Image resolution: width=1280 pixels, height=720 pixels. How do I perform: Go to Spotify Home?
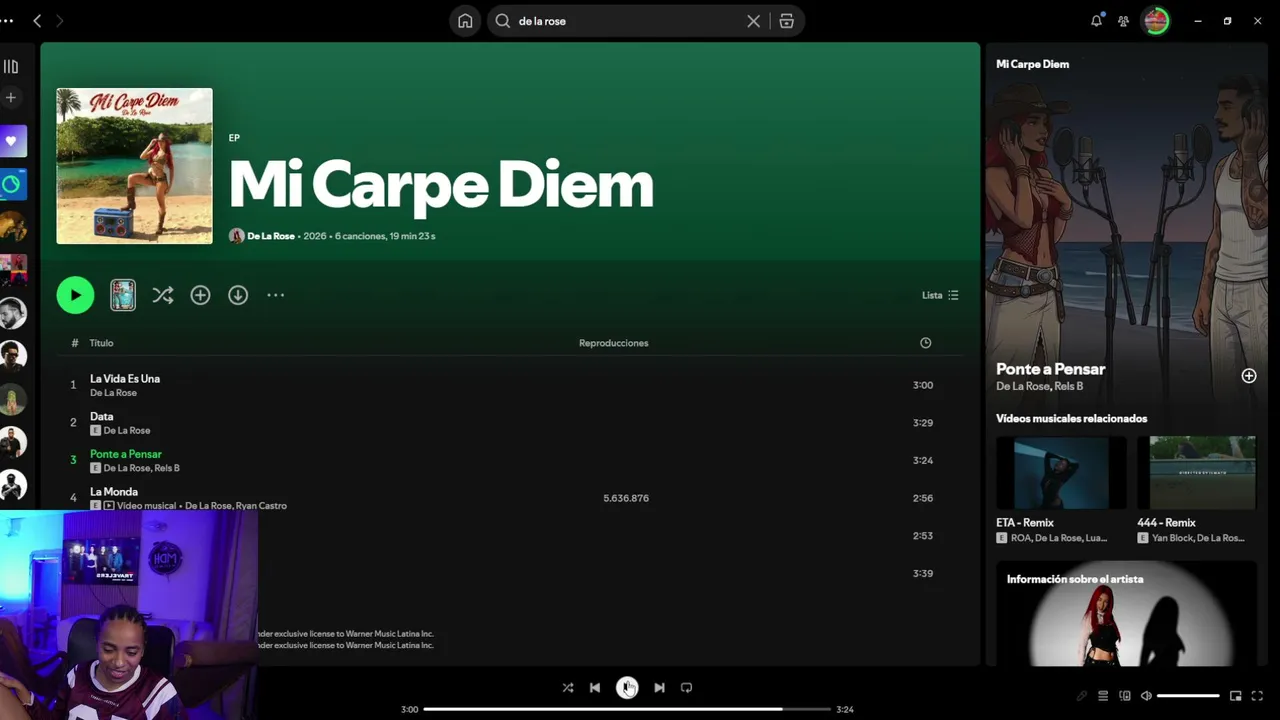tap(465, 21)
